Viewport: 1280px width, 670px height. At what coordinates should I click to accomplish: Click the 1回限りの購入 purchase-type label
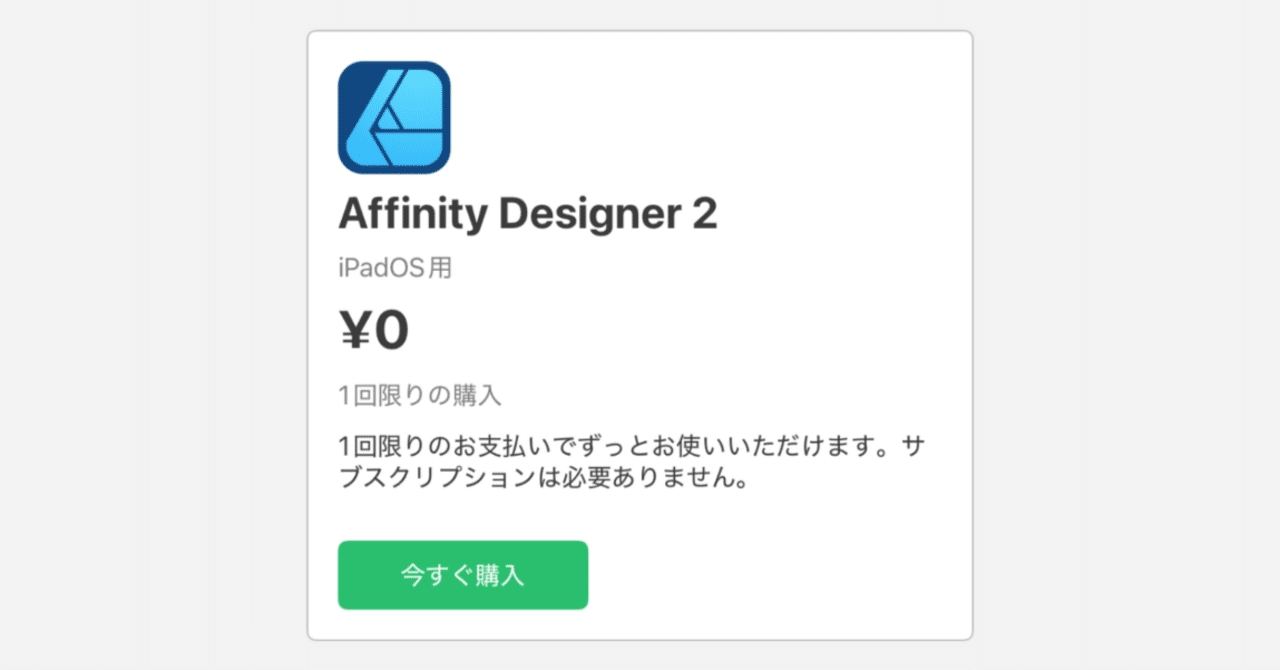420,394
